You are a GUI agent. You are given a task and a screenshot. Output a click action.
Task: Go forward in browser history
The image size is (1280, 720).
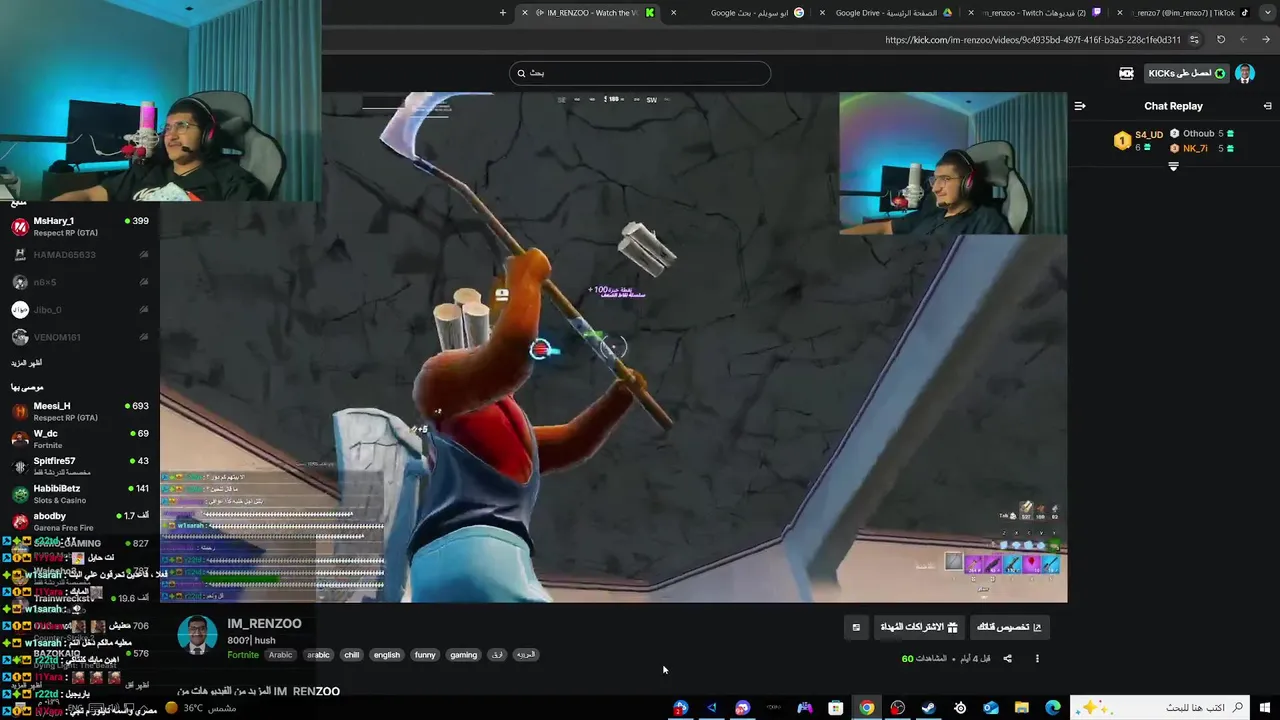[1244, 40]
